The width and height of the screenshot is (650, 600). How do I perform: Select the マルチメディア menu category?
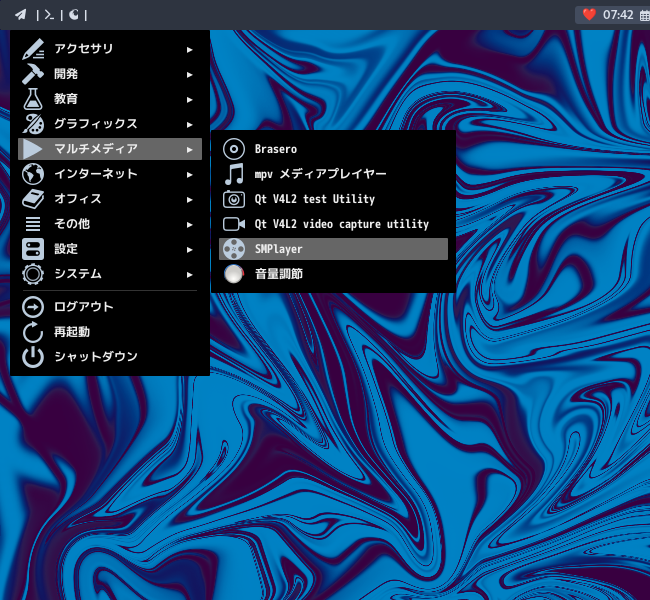[110, 148]
